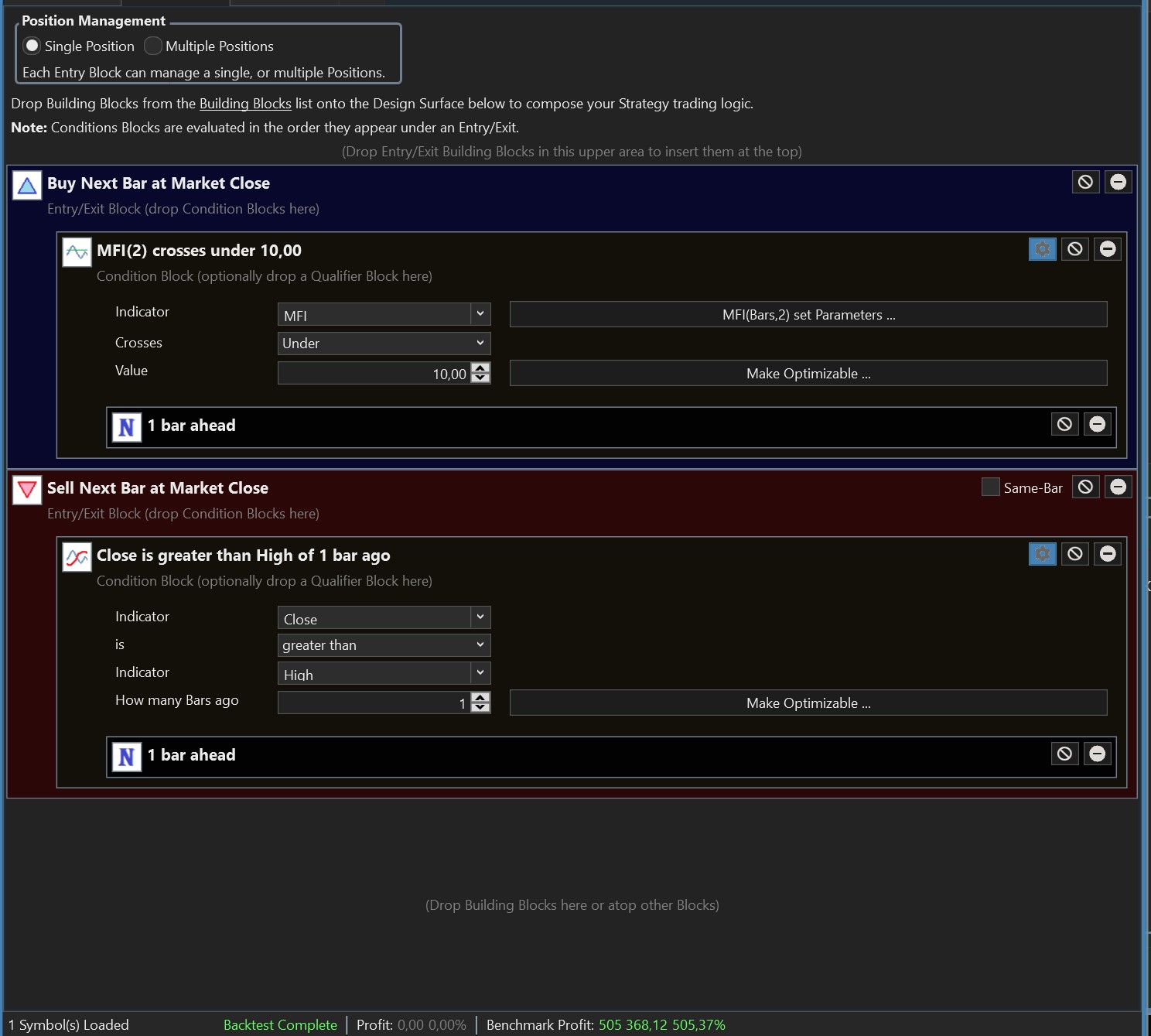Viewport: 1151px width, 1036px height.
Task: Disable the Buy Next Bar entry block
Action: tap(1085, 182)
